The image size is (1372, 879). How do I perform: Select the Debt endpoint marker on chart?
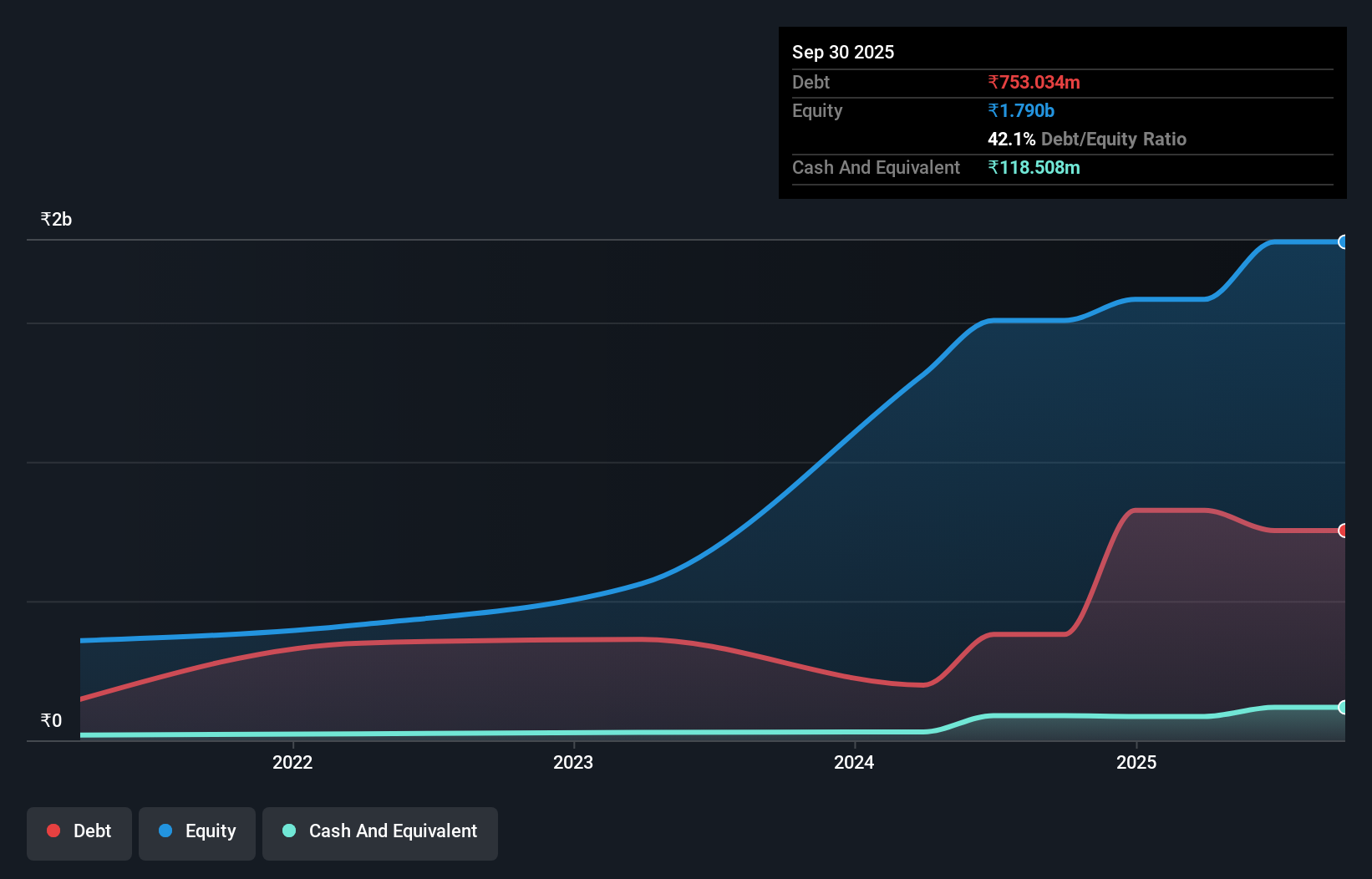(1344, 531)
